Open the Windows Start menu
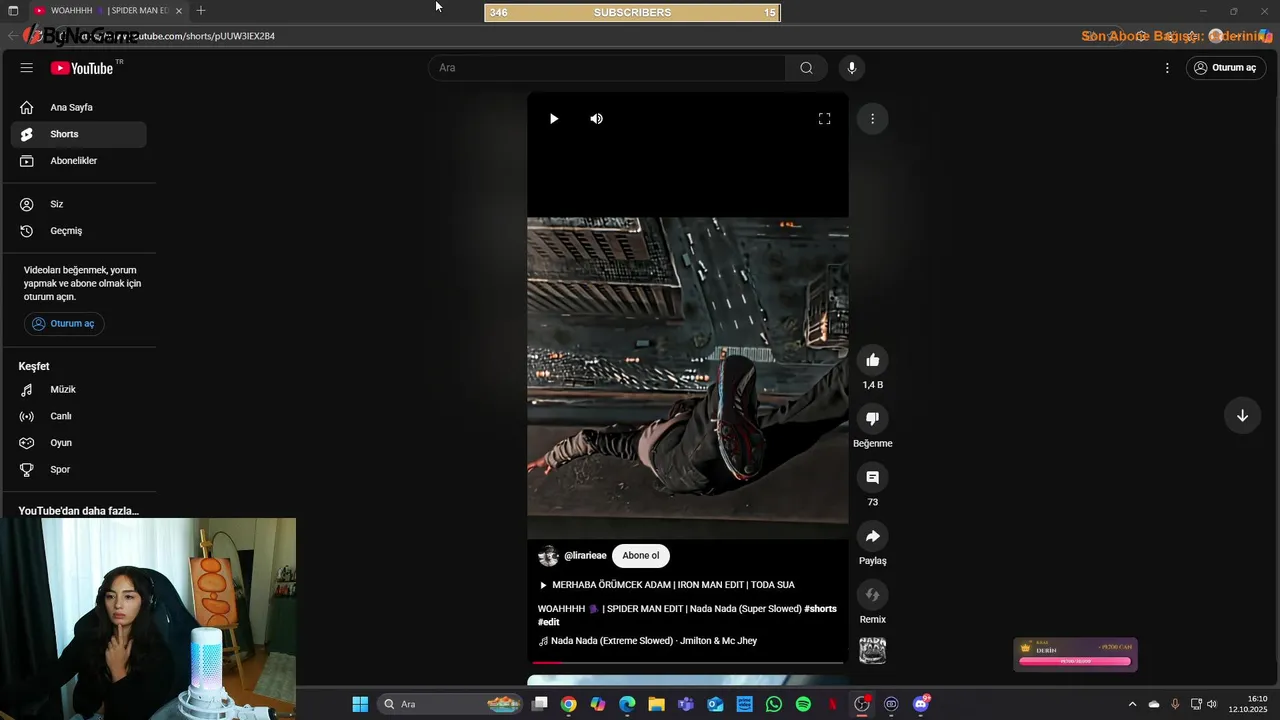 click(x=360, y=704)
